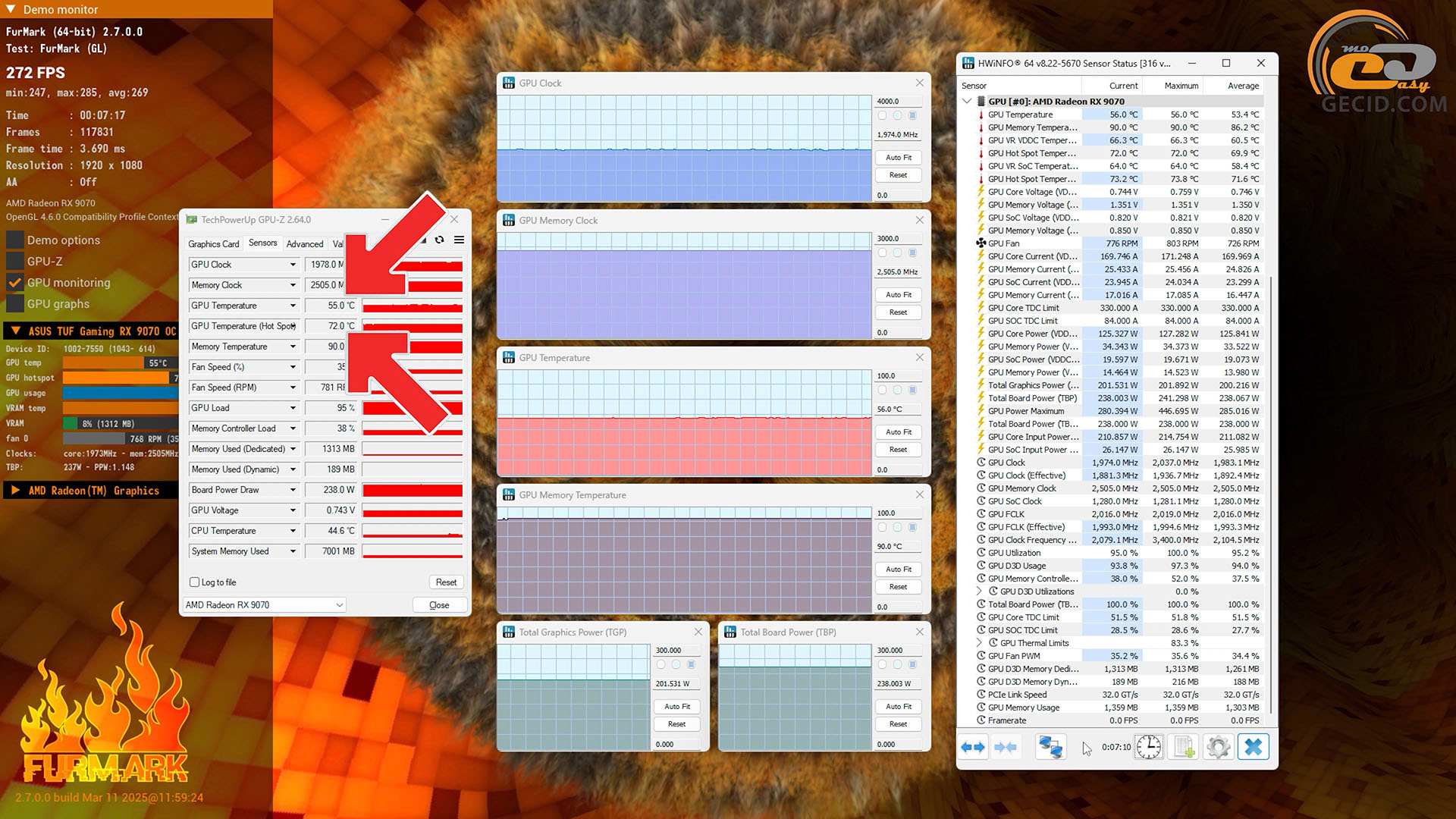Enable the Demo options checkbox in FurMark
This screenshot has width=1456, height=819.
[x=14, y=240]
